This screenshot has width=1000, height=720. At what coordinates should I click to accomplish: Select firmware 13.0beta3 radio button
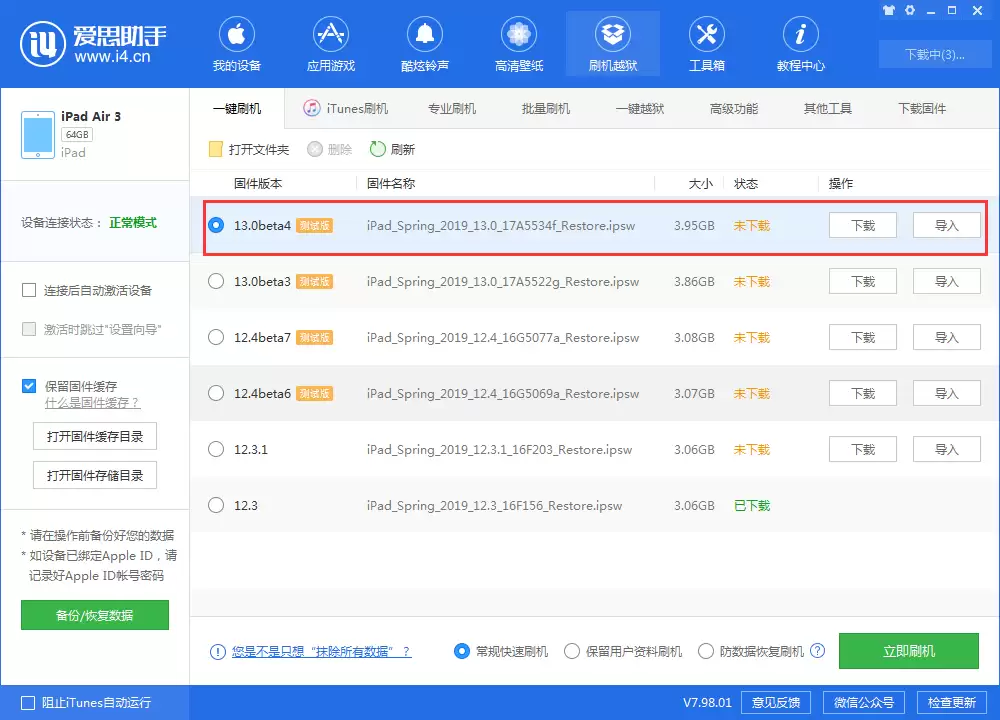tap(216, 281)
